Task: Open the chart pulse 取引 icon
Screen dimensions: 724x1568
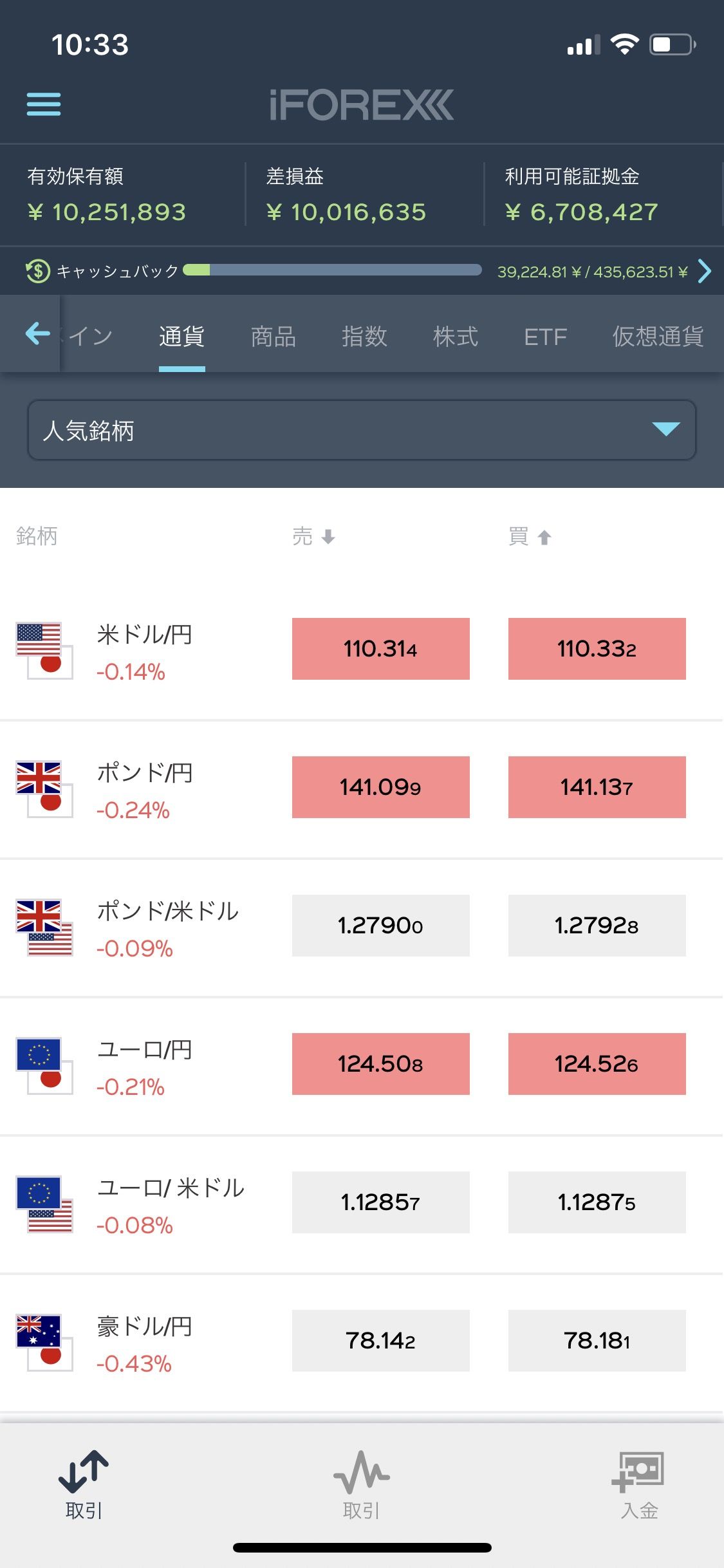Action: click(362, 1473)
